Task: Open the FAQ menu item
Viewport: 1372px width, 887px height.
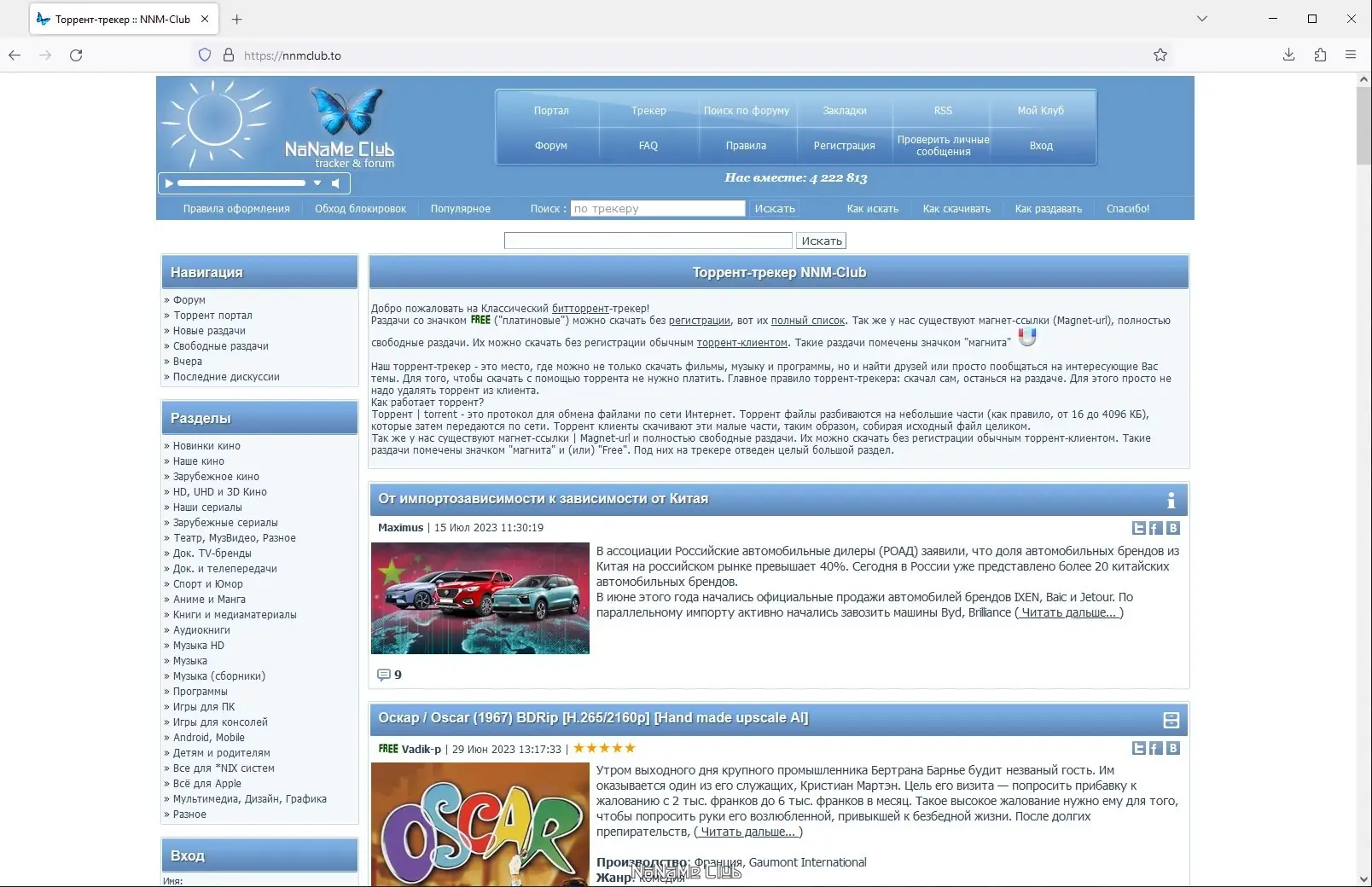Action: 648,146
